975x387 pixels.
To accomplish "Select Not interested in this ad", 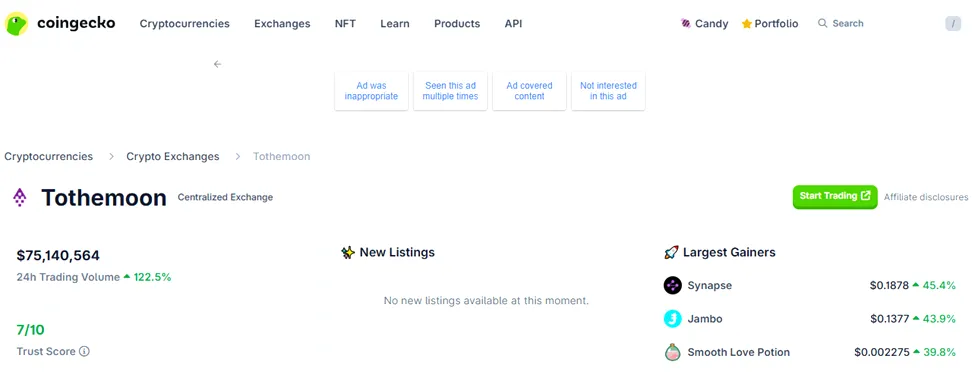I will point(608,91).
